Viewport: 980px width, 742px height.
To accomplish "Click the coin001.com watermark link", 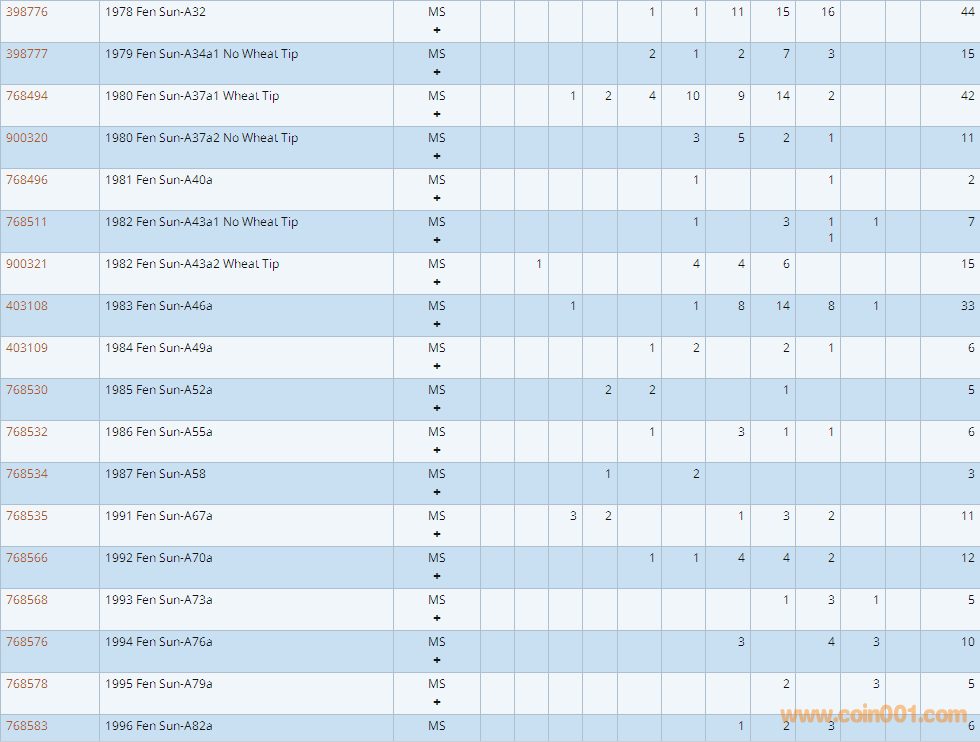I will click(873, 715).
